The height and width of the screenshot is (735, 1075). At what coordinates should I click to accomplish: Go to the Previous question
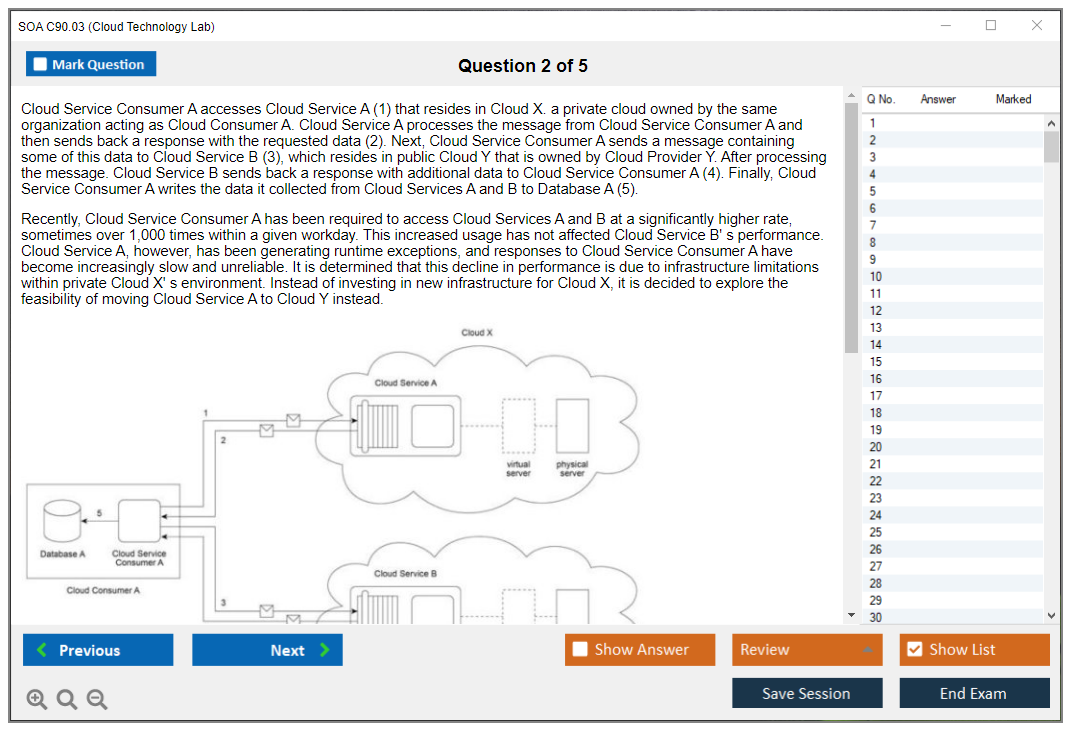point(98,650)
